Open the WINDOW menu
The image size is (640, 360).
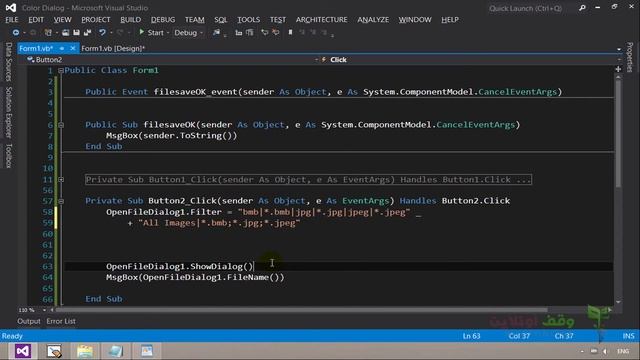tap(415, 20)
